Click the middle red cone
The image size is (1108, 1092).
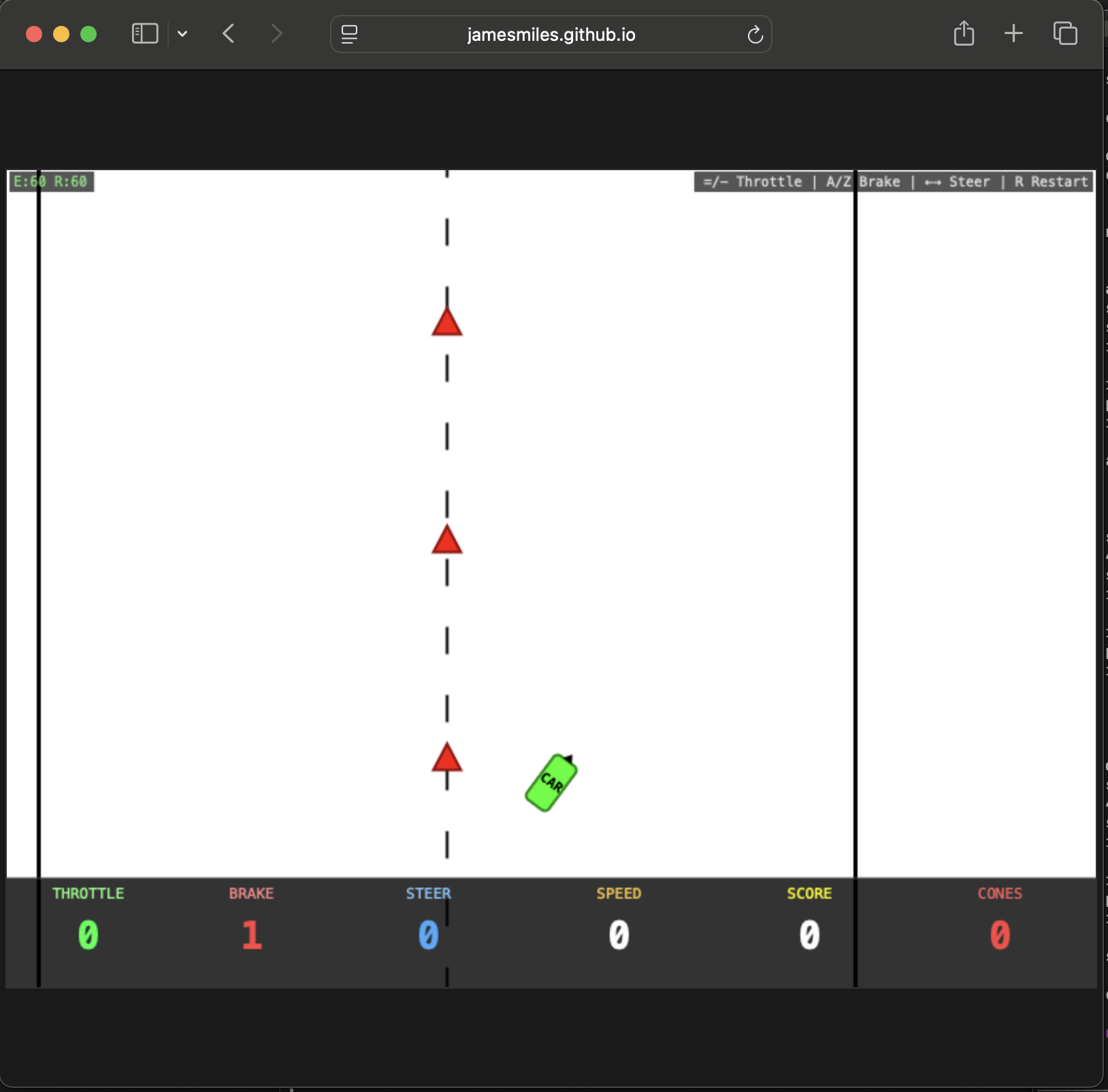click(x=447, y=539)
